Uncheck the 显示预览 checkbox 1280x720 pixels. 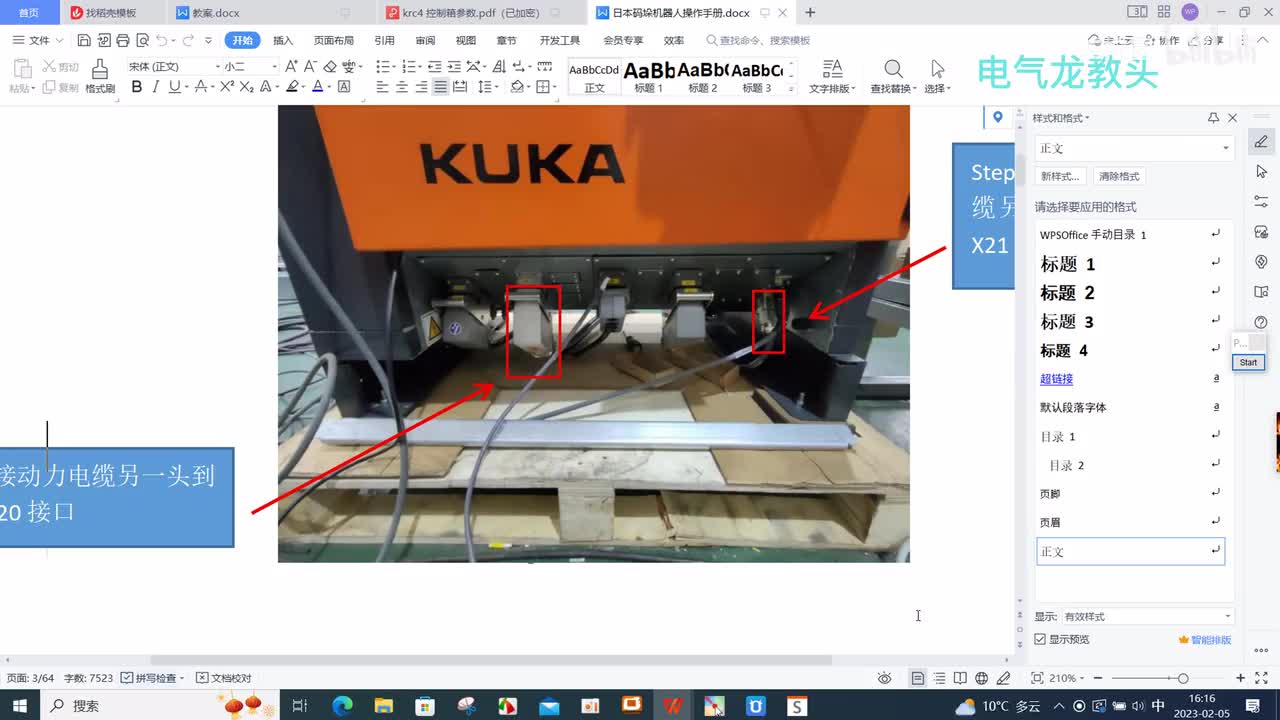[1040, 639]
